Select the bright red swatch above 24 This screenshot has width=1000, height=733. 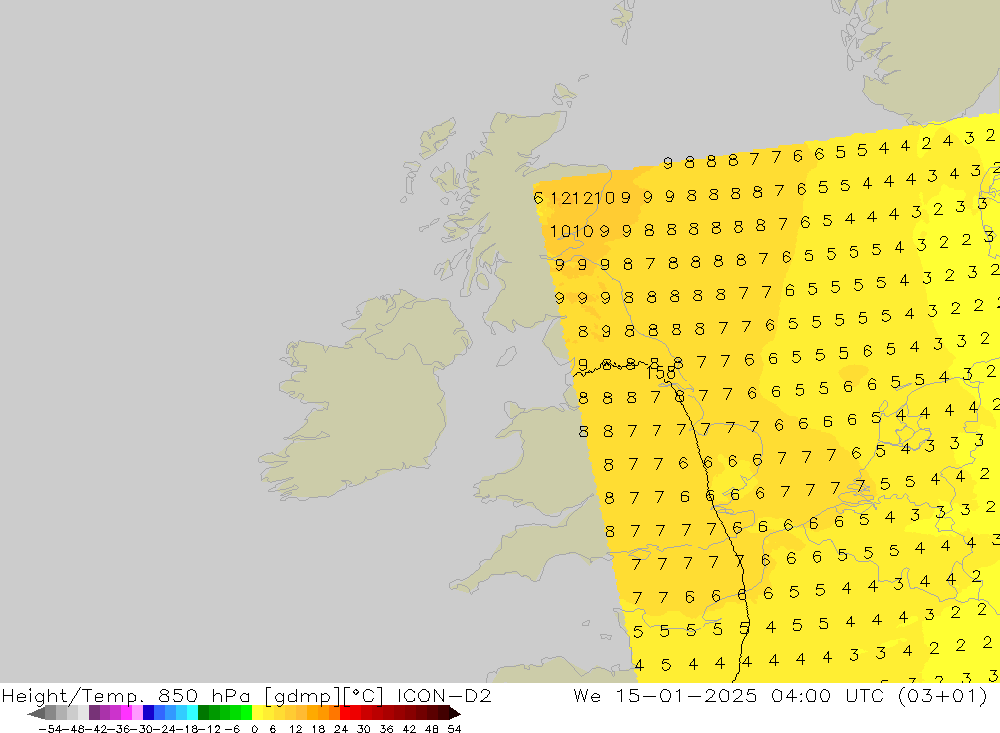click(x=345, y=713)
